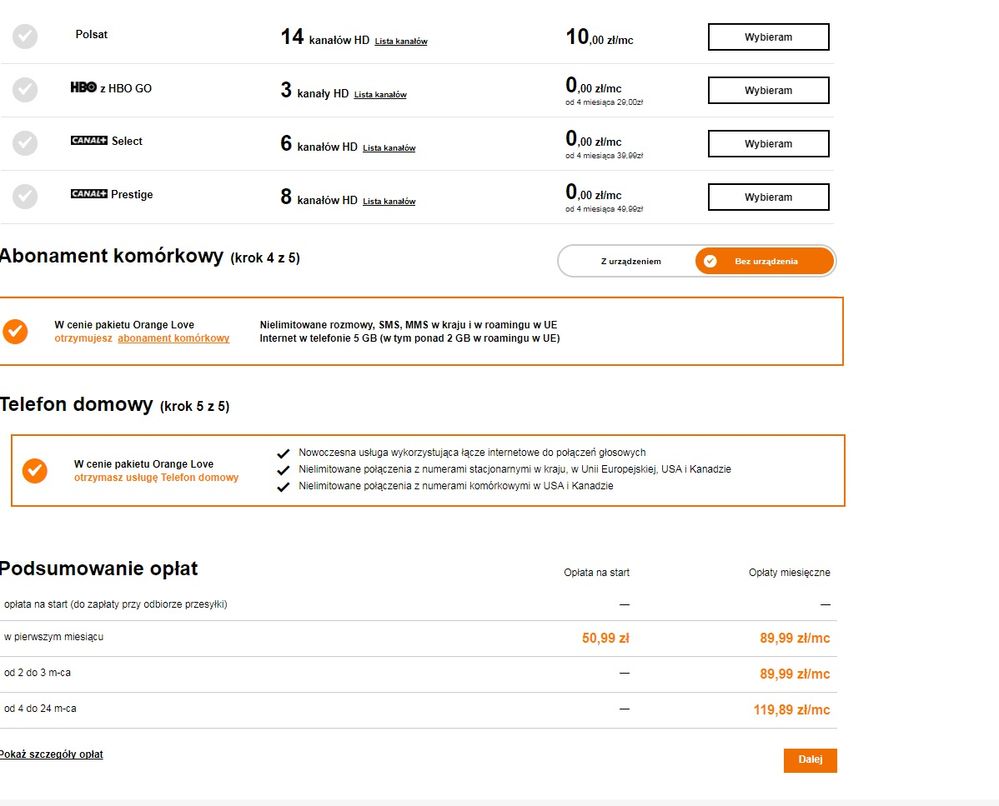Select the HBO z HBO GO package checkmark
The height and width of the screenshot is (806, 999).
coord(25,90)
